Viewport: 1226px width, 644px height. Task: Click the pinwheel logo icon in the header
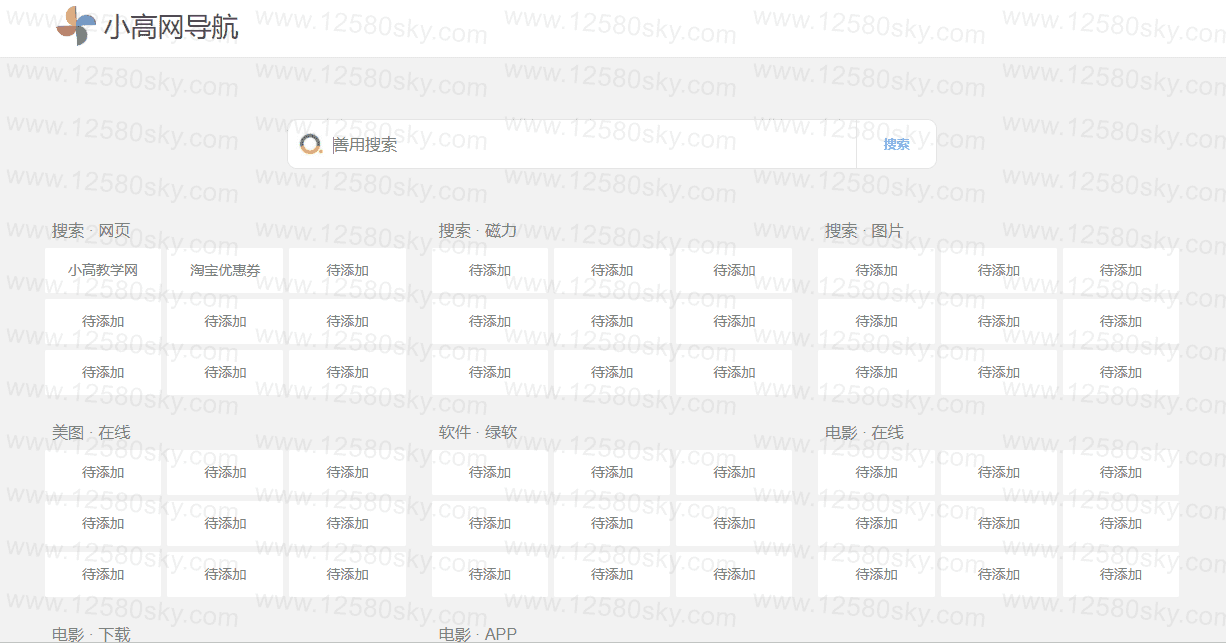[x=76, y=26]
